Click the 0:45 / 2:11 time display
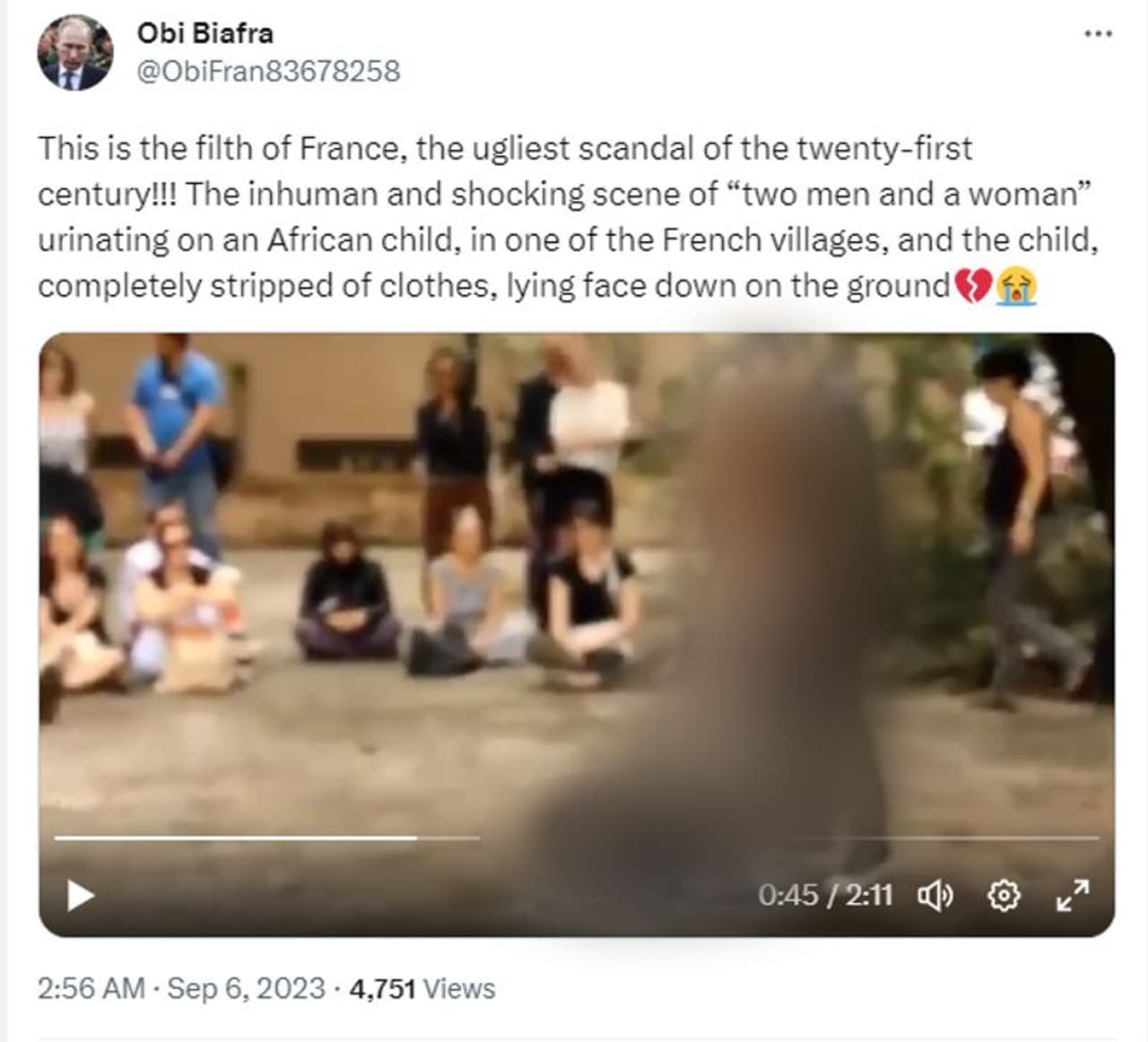 click(825, 895)
